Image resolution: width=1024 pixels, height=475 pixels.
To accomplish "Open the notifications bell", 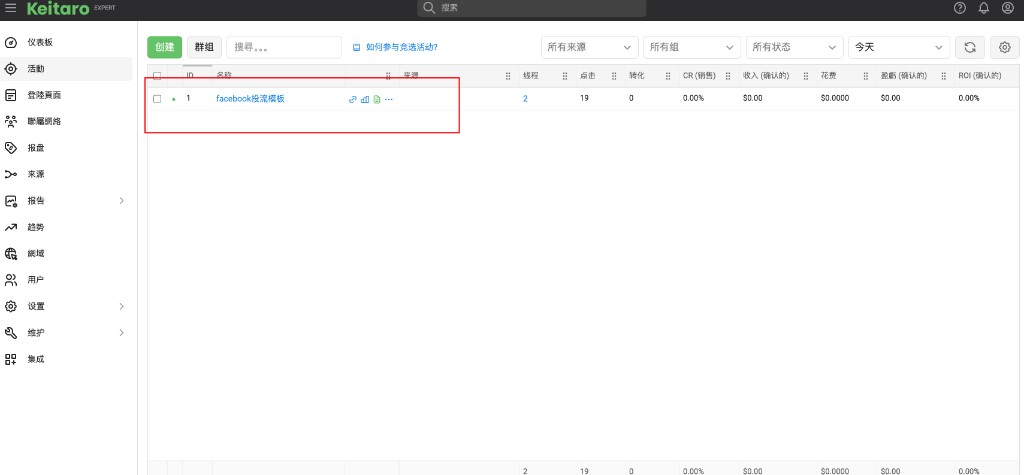I will (x=984, y=8).
